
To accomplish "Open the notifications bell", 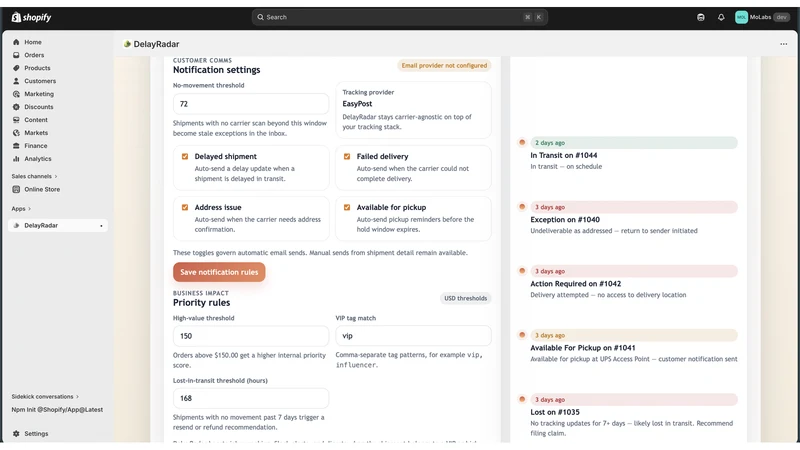I will pos(721,17).
